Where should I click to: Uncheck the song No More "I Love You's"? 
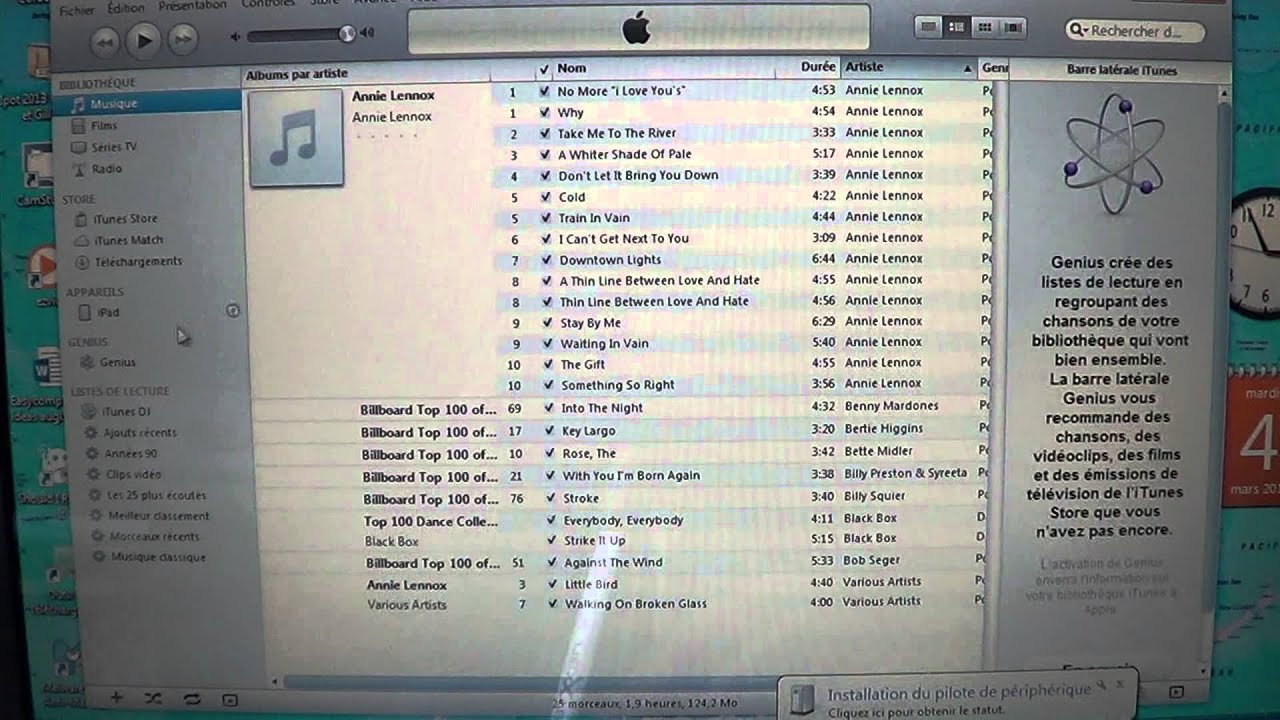(x=544, y=91)
